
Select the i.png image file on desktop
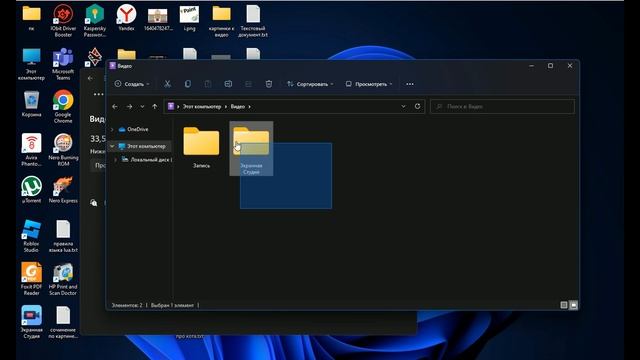189,18
